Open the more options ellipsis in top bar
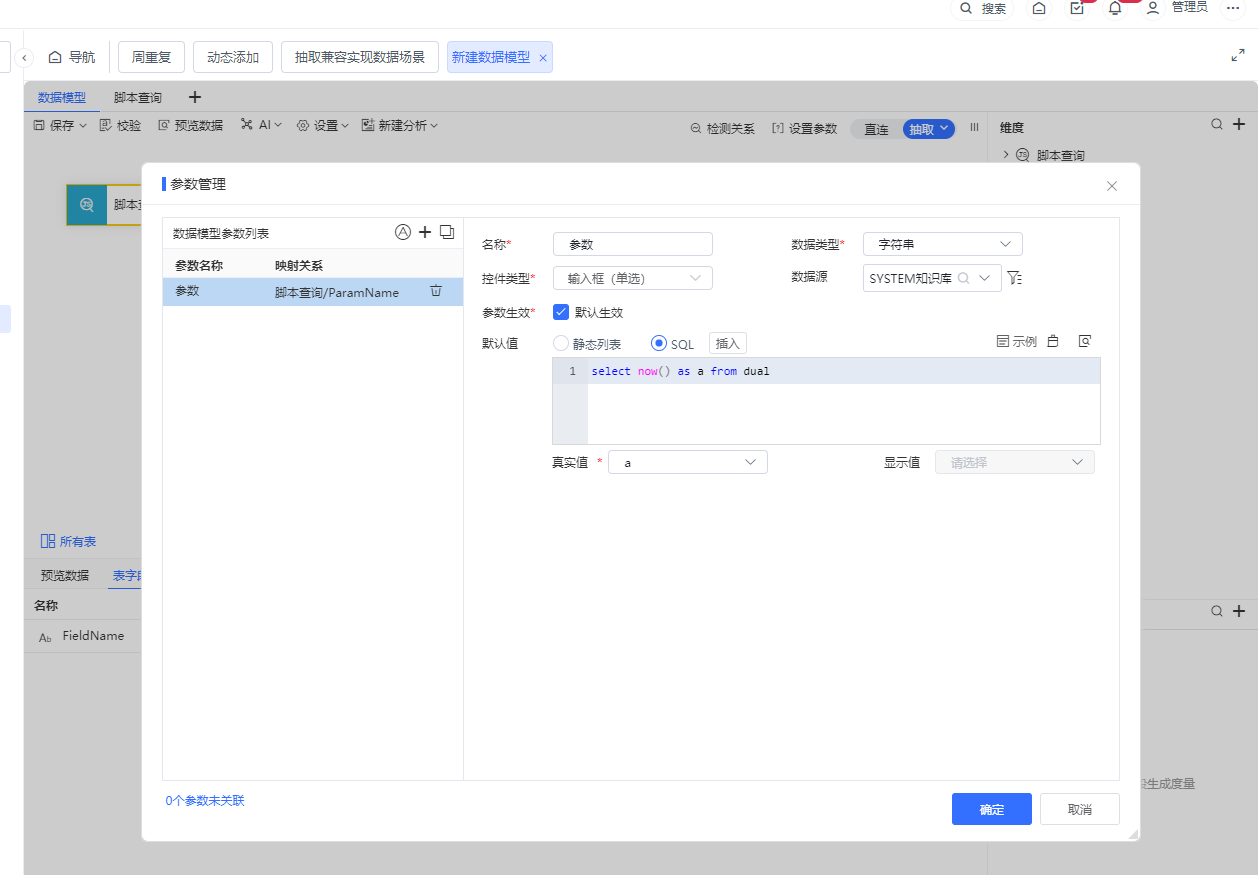This screenshot has height=875, width=1258. pyautogui.click(x=1233, y=7)
